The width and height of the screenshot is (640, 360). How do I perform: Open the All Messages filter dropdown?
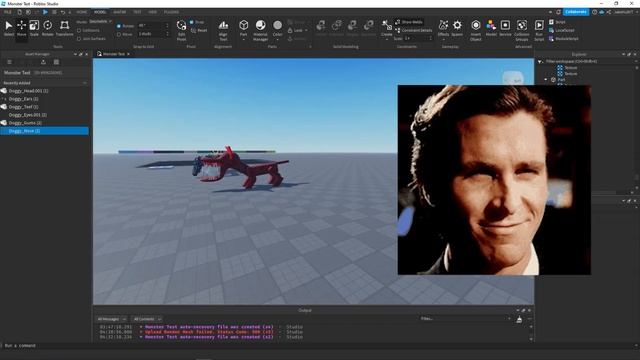point(112,319)
